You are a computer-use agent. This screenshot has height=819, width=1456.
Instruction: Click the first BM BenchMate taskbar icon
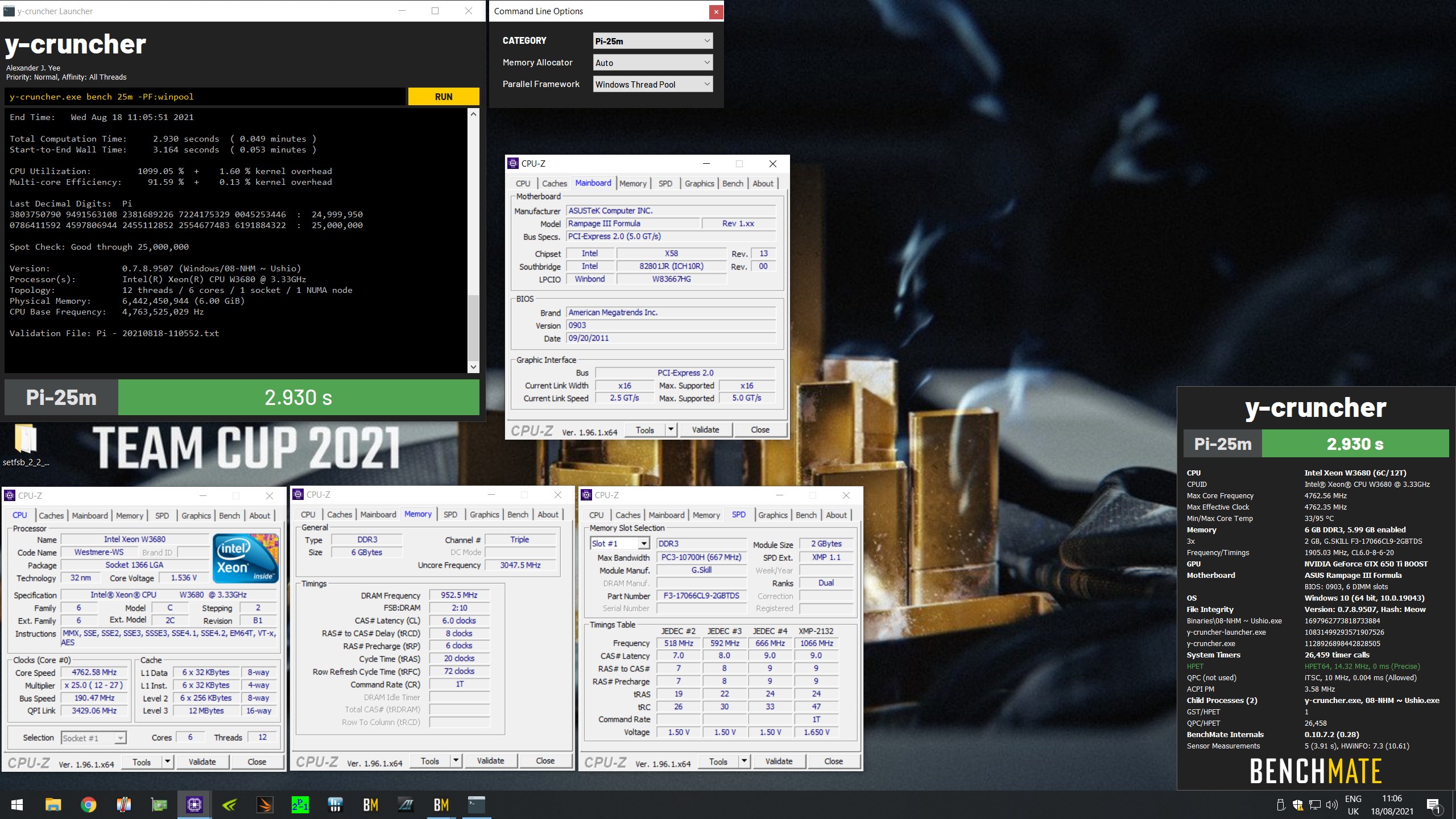coord(370,805)
